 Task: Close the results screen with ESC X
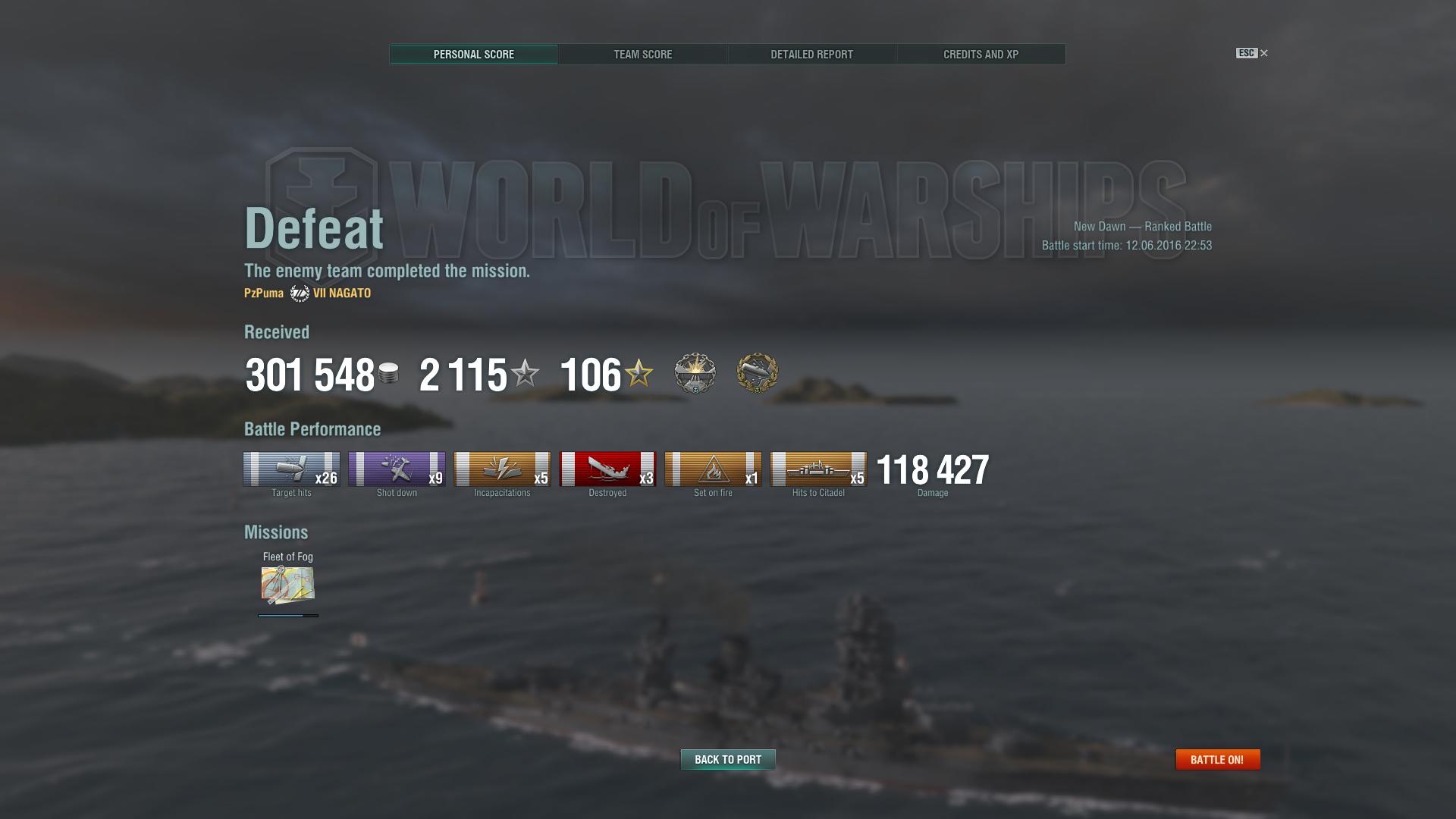[x=1252, y=53]
